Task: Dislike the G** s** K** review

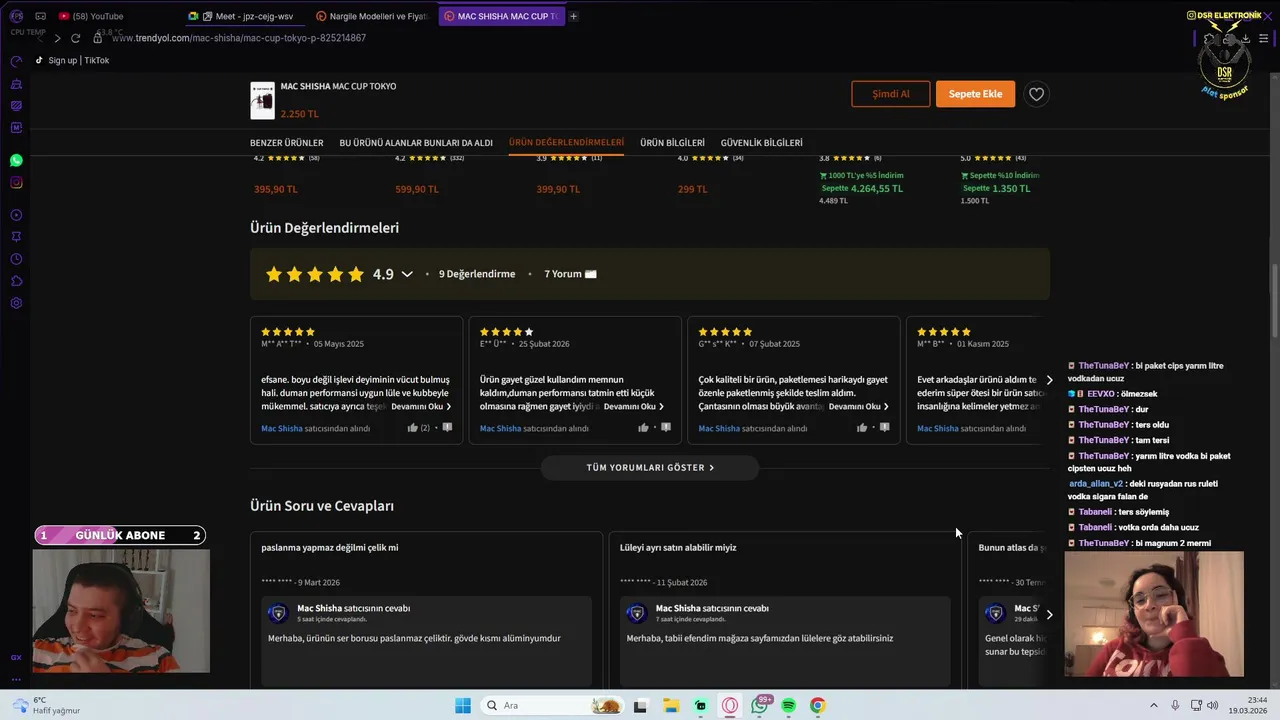Action: [884, 428]
